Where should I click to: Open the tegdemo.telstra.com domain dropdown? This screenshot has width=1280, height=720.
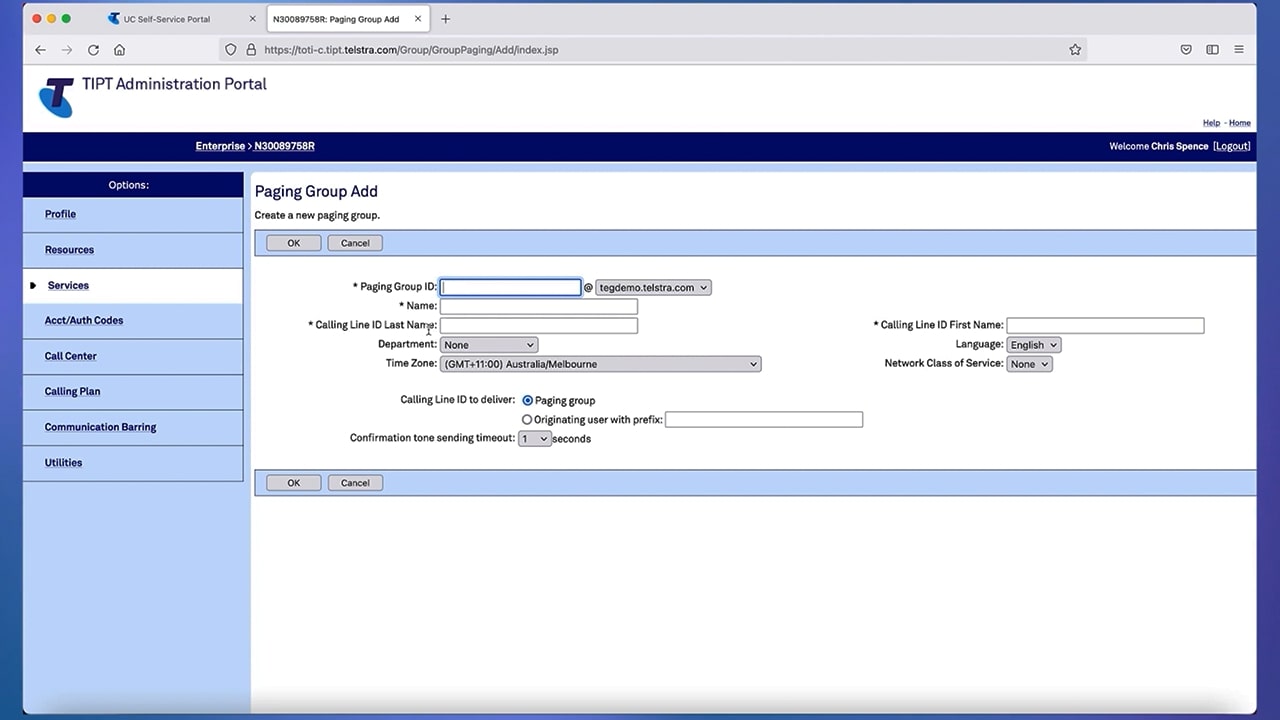click(653, 288)
